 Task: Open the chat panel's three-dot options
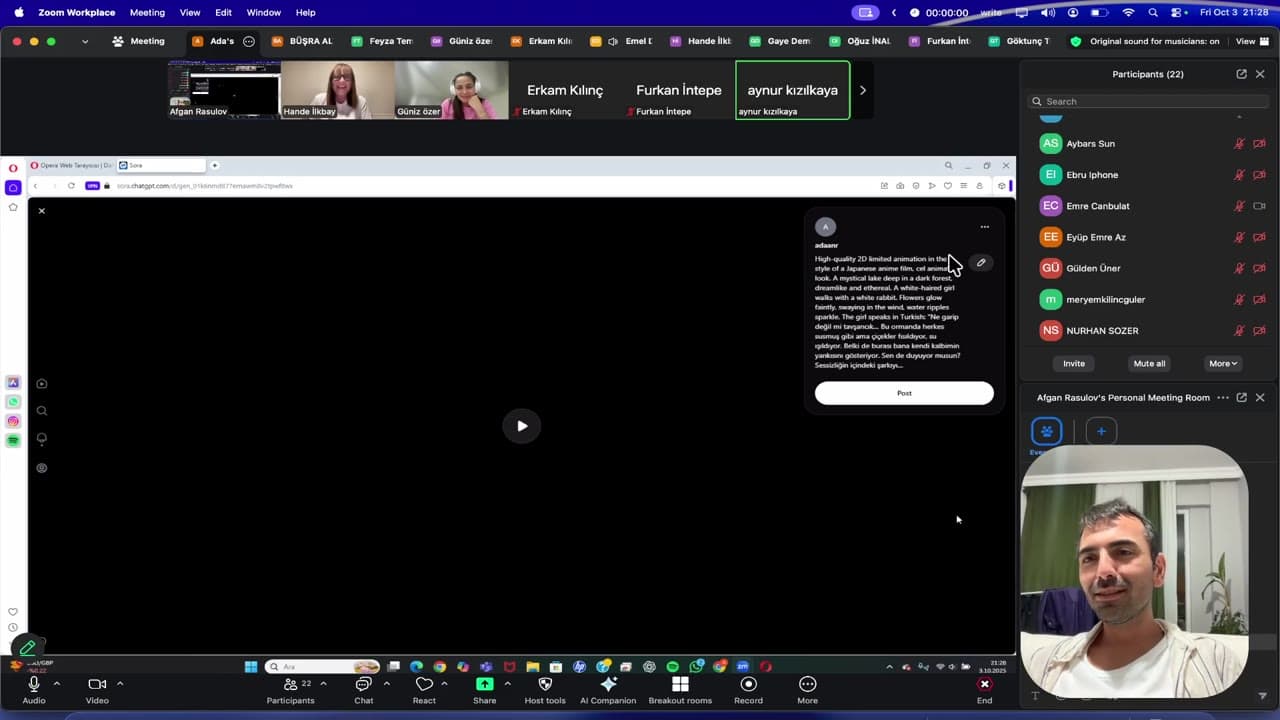(x=1222, y=397)
